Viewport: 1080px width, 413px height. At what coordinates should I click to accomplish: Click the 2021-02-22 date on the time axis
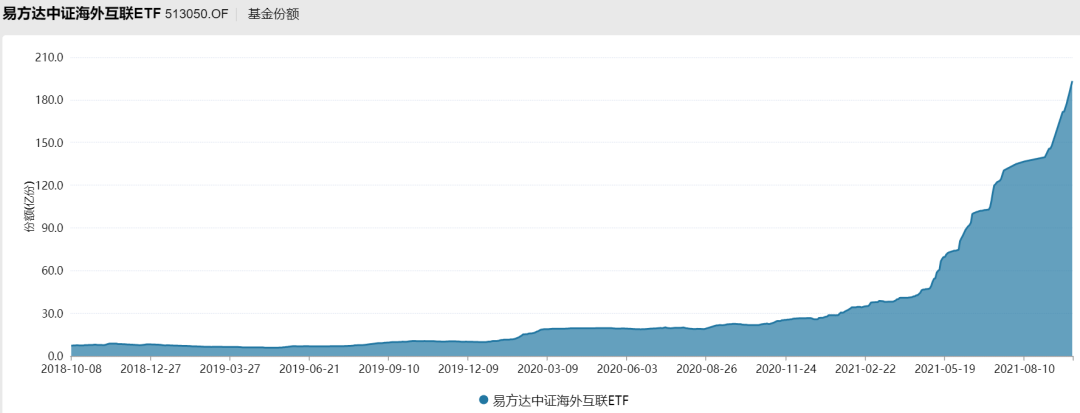click(x=865, y=368)
